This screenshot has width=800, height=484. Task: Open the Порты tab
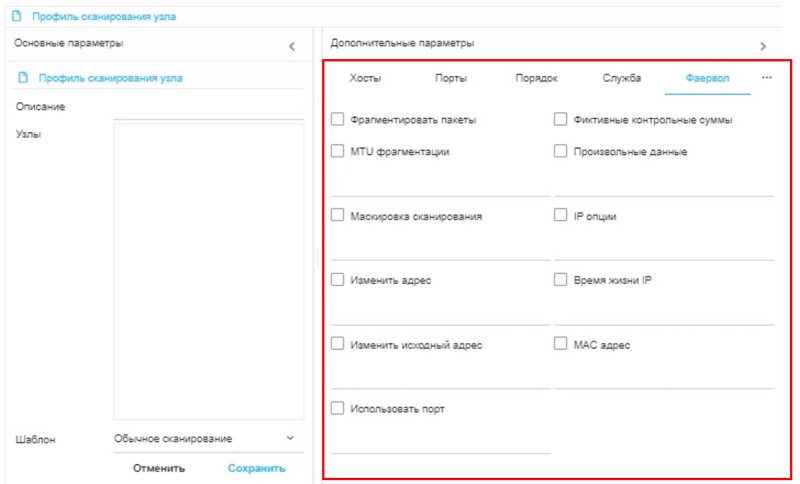coord(451,78)
